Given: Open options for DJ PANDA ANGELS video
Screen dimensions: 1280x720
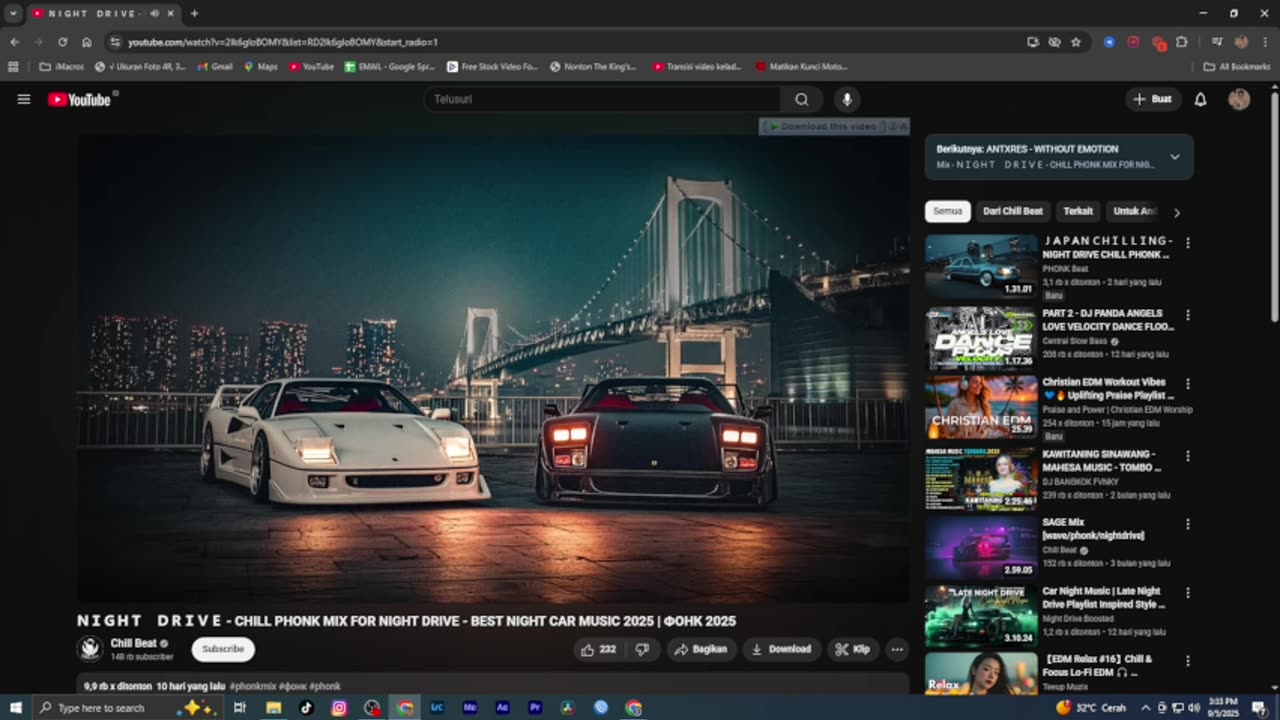Looking at the screenshot, I should pos(1188,315).
